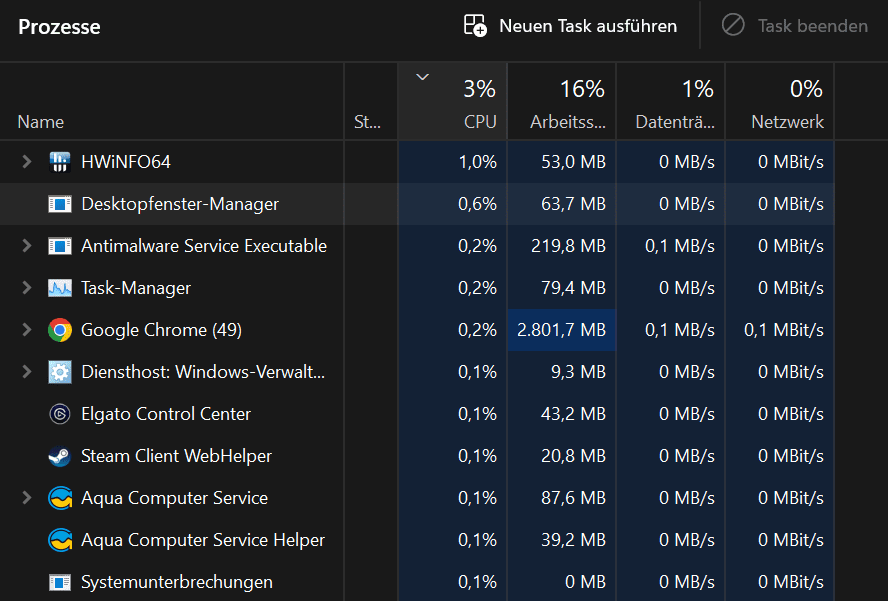
Task: Click the Diensthost gear icon
Action: (x=59, y=372)
